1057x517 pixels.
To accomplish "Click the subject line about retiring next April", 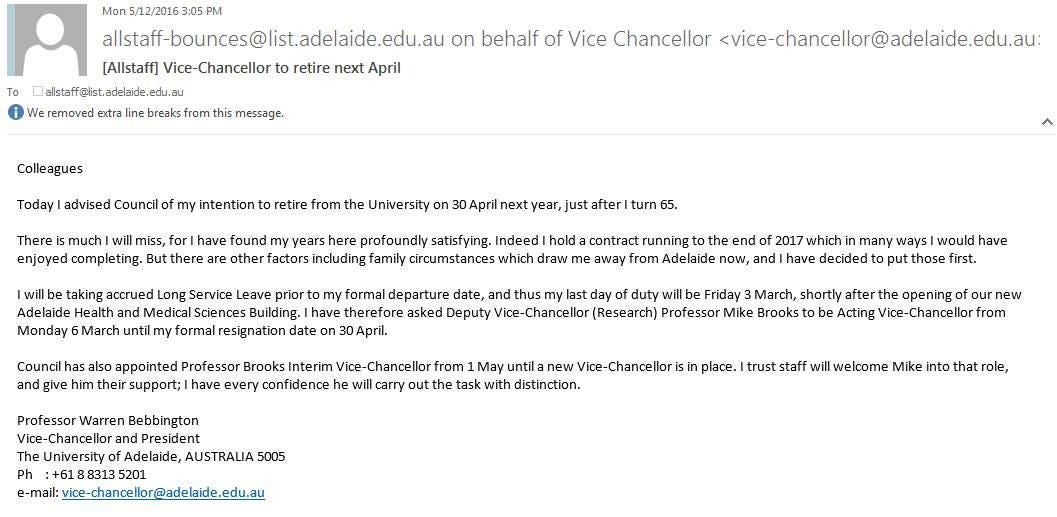I will 251,68.
